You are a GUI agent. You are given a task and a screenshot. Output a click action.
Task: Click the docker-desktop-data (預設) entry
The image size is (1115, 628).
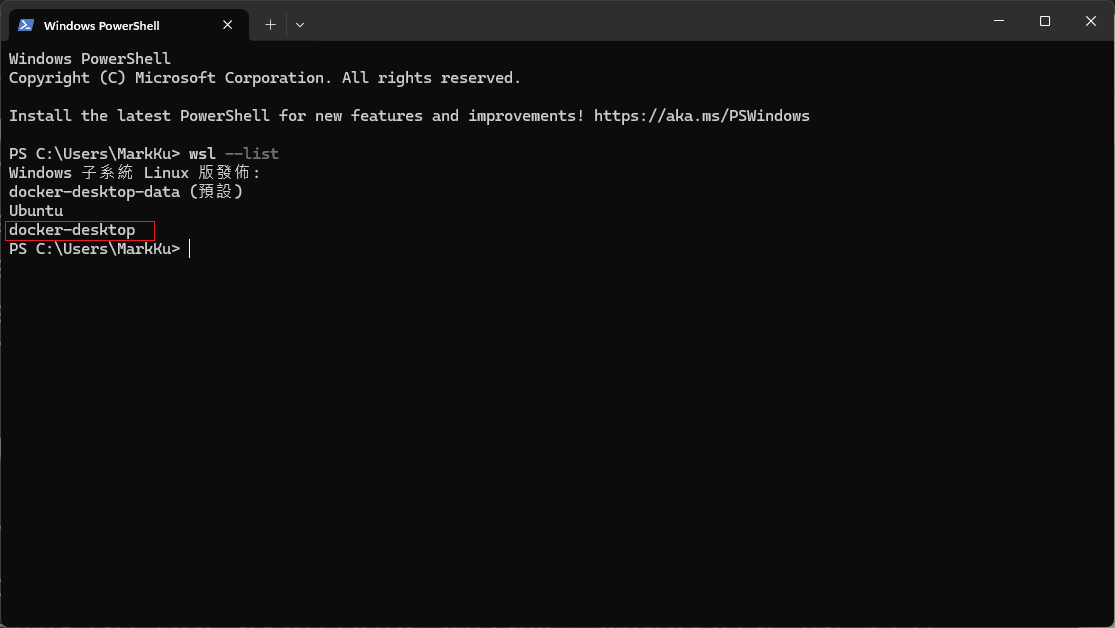pyautogui.click(x=125, y=192)
